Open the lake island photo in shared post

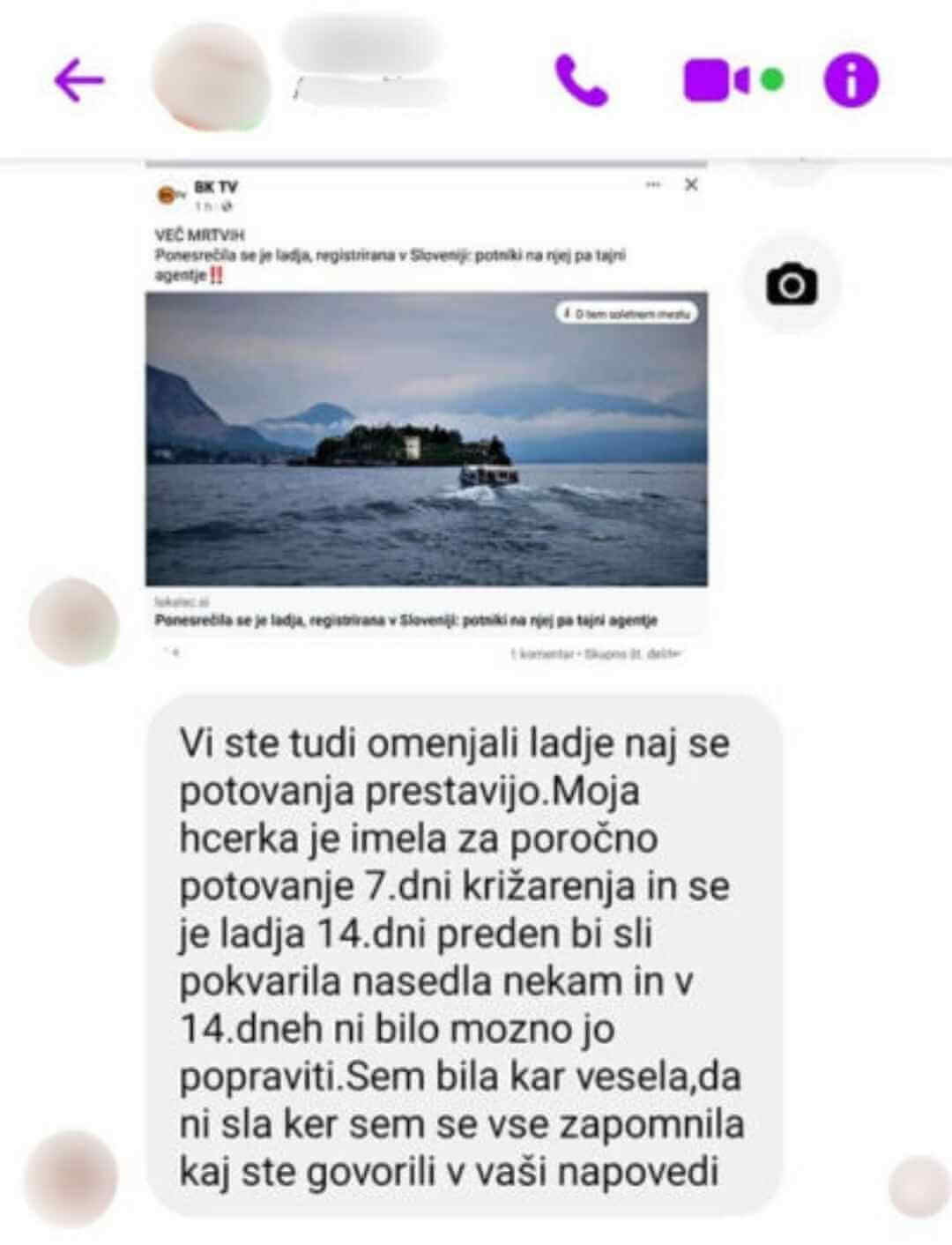[427, 439]
